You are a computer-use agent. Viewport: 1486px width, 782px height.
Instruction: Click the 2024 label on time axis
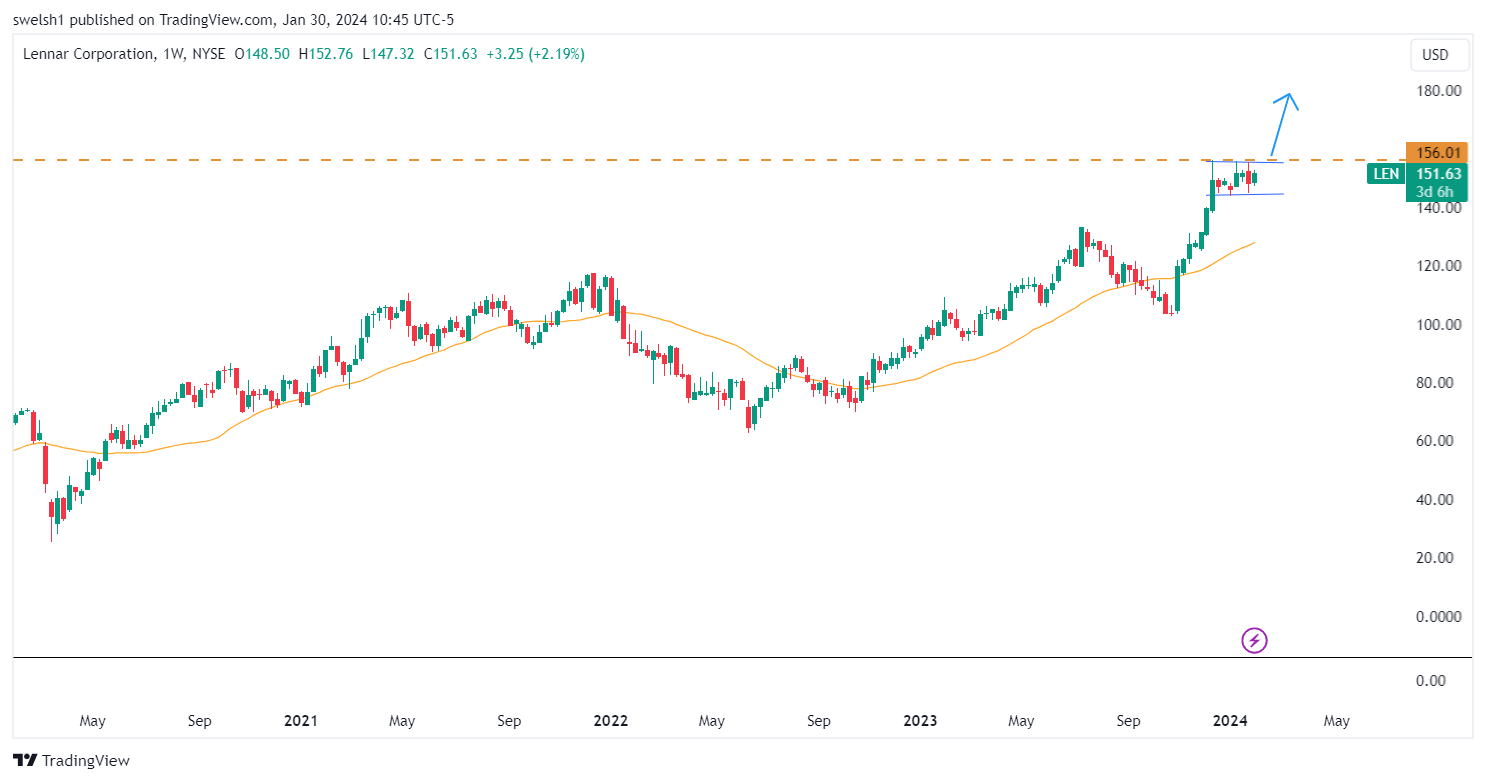(x=1229, y=721)
